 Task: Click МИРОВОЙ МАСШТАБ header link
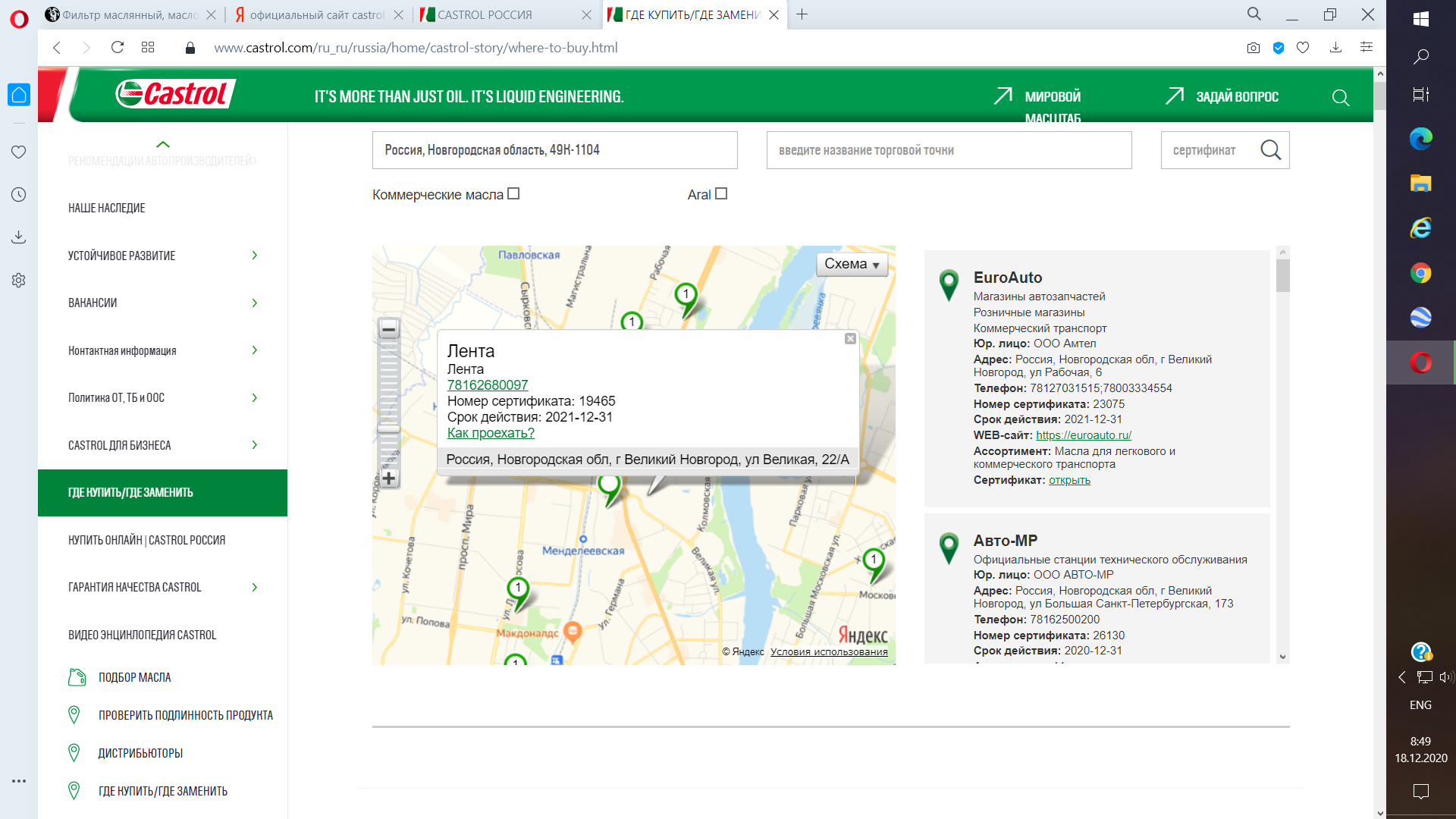coord(1053,106)
